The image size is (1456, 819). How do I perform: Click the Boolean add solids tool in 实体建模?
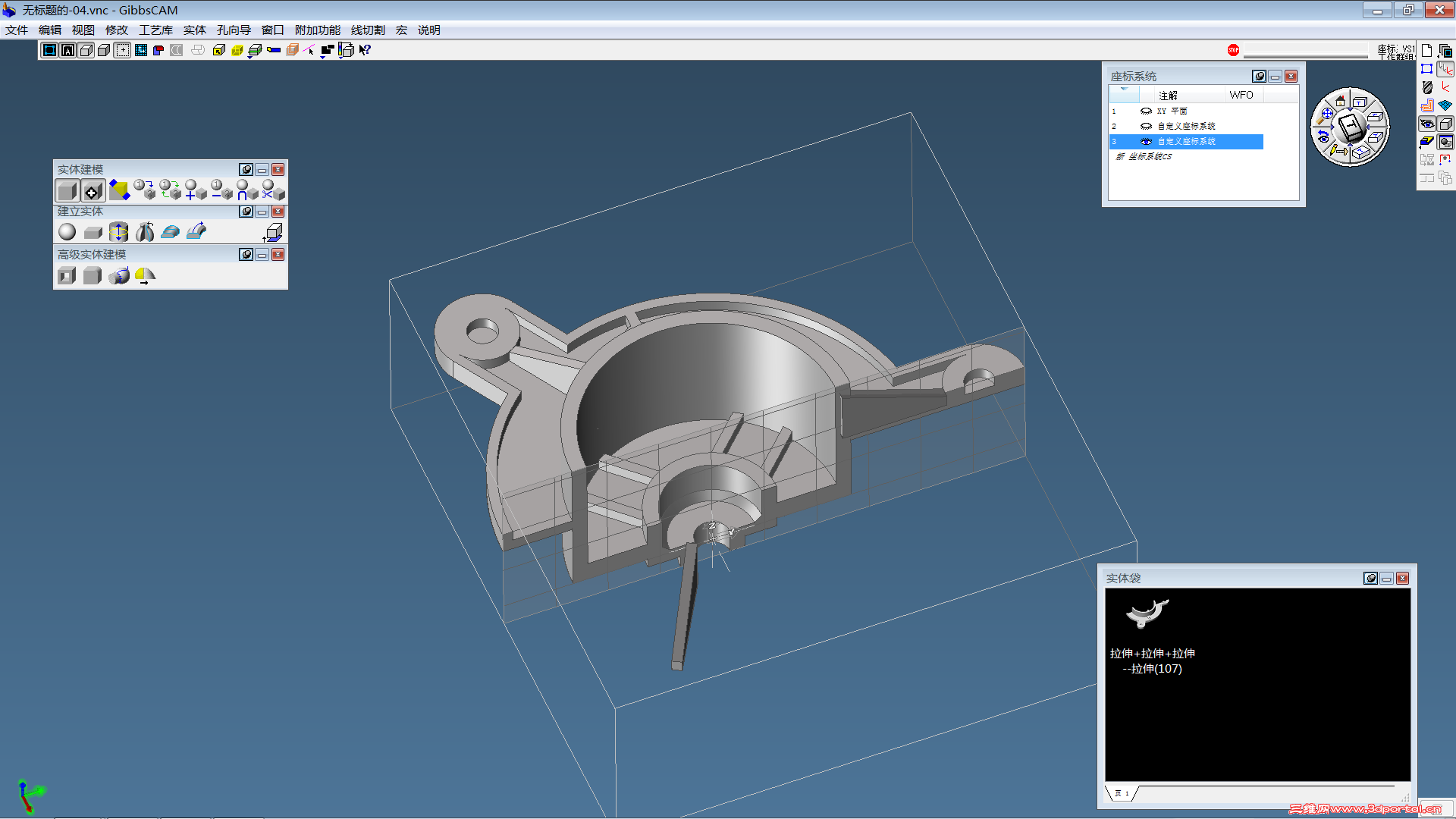tap(196, 190)
